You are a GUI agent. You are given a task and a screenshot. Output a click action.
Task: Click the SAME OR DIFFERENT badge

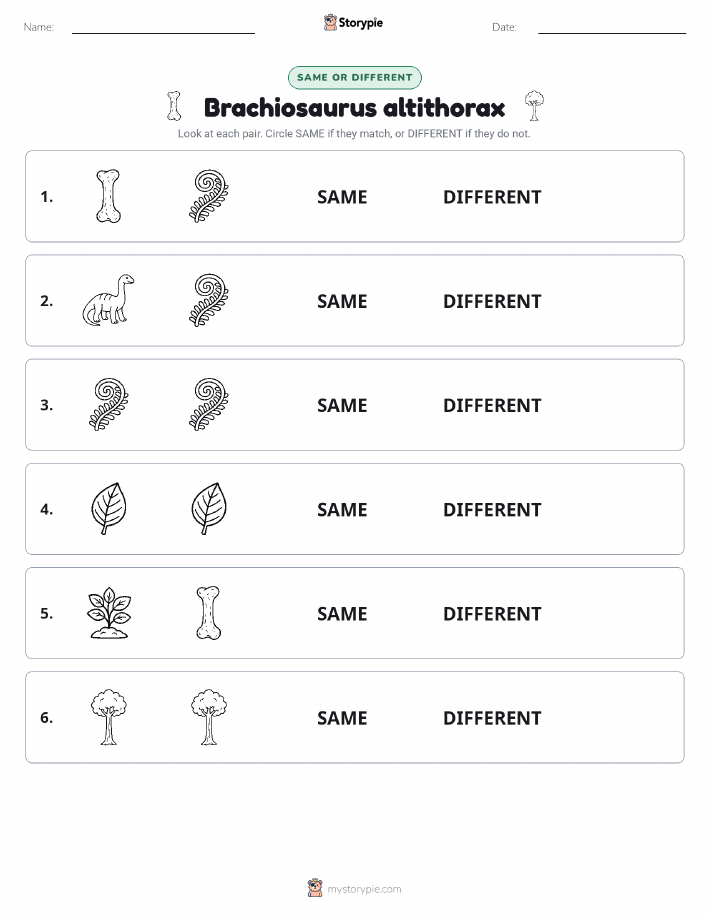354,78
